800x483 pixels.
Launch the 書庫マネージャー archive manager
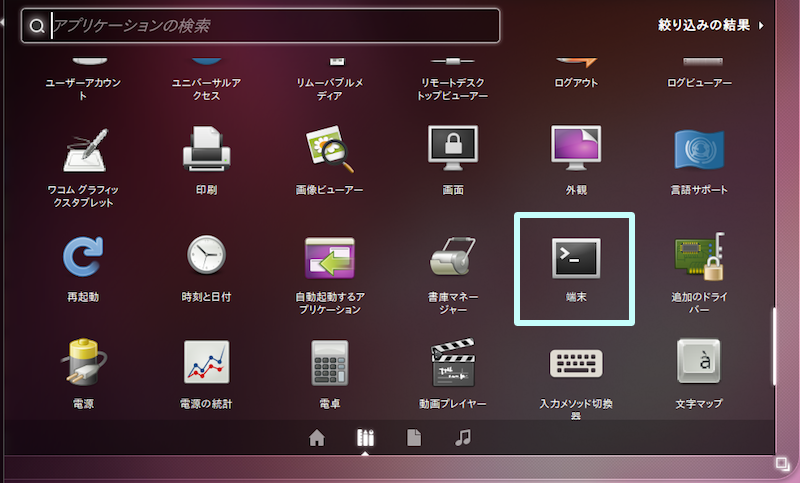pos(453,256)
